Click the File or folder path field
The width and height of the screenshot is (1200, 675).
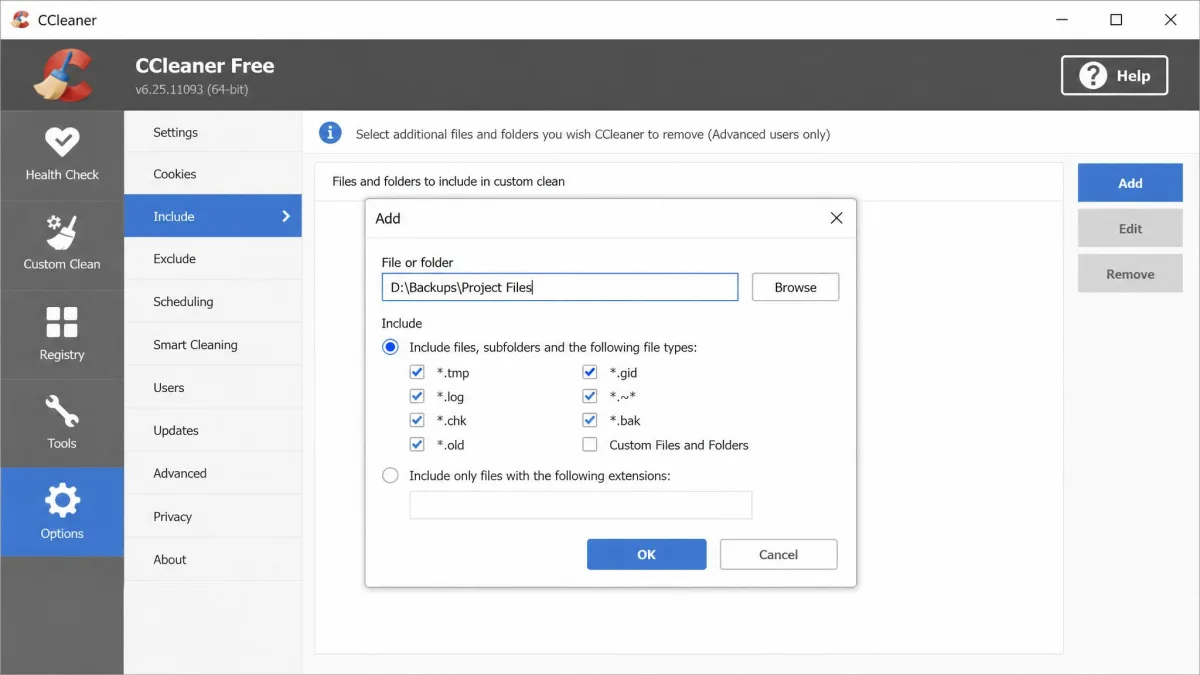click(x=560, y=287)
